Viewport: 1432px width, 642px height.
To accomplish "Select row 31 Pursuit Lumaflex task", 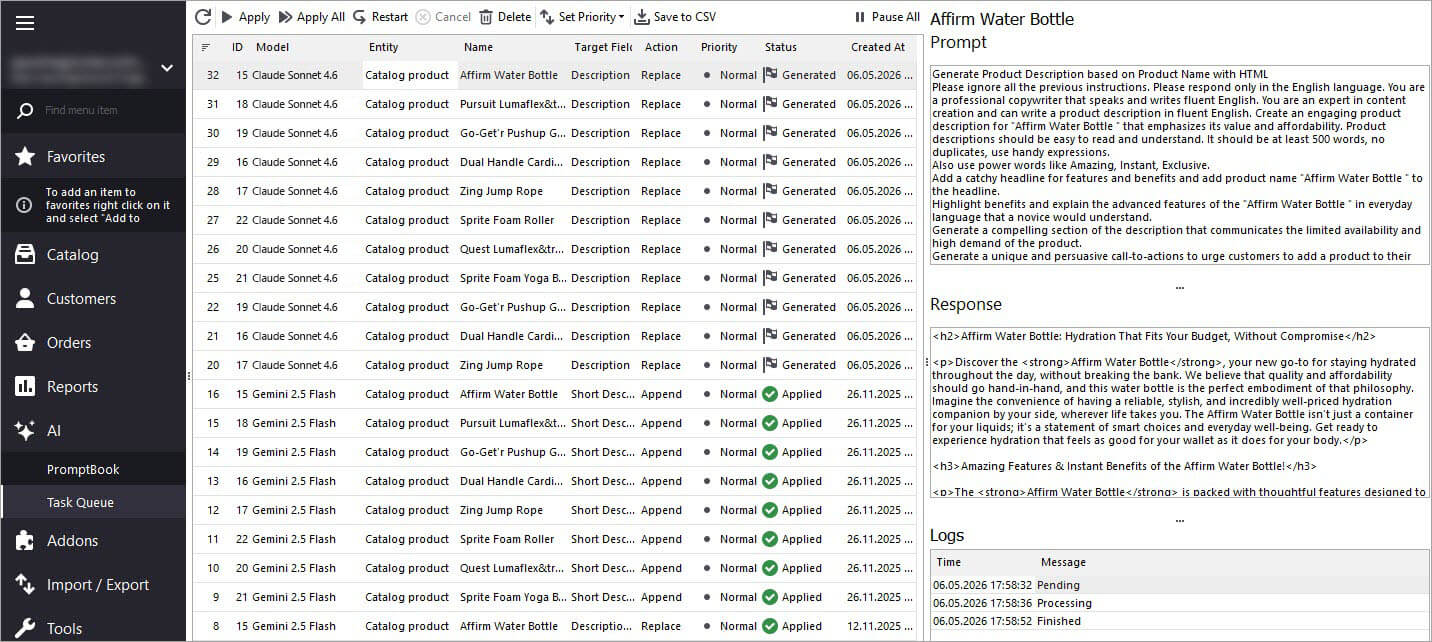I will 554,104.
